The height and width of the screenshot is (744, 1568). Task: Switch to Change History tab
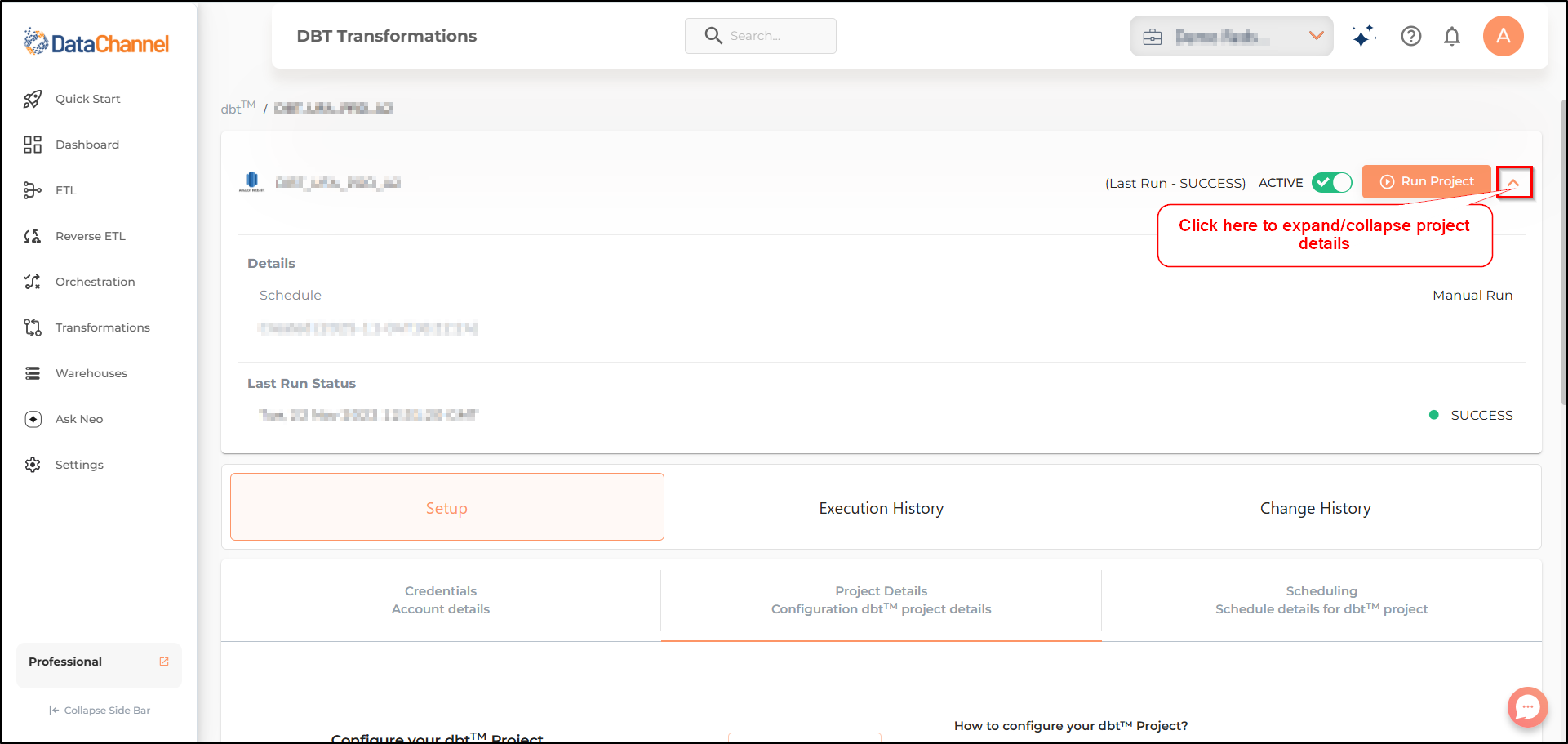(1316, 508)
